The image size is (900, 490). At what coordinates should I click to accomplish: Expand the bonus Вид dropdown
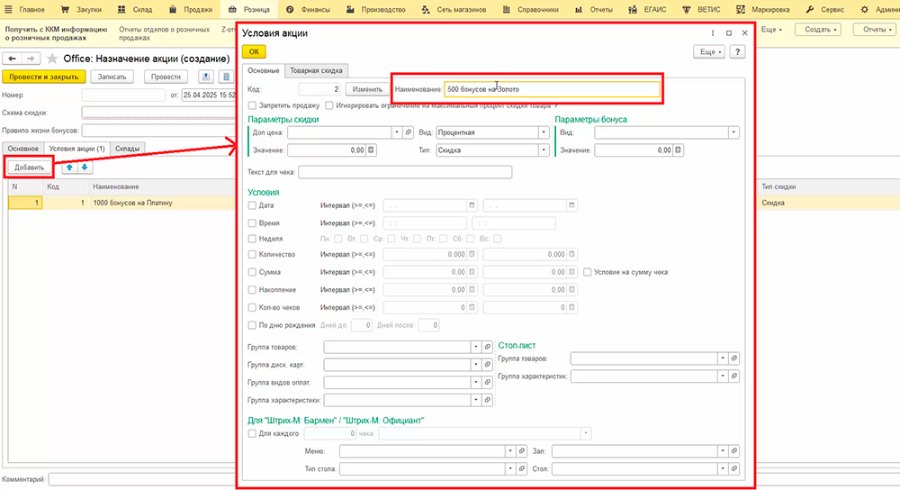(734, 133)
